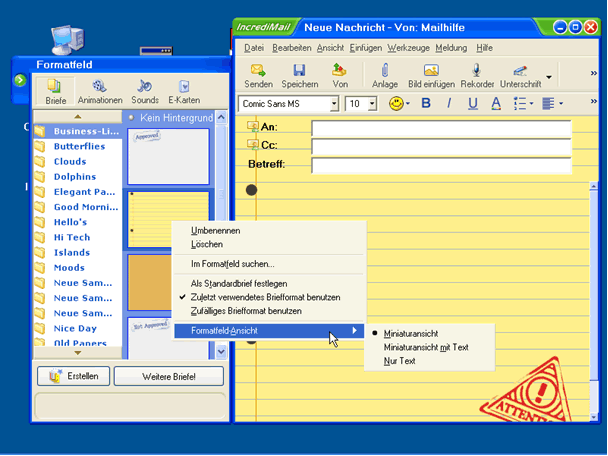Click the Weitere Briefe! button

(x=169, y=376)
